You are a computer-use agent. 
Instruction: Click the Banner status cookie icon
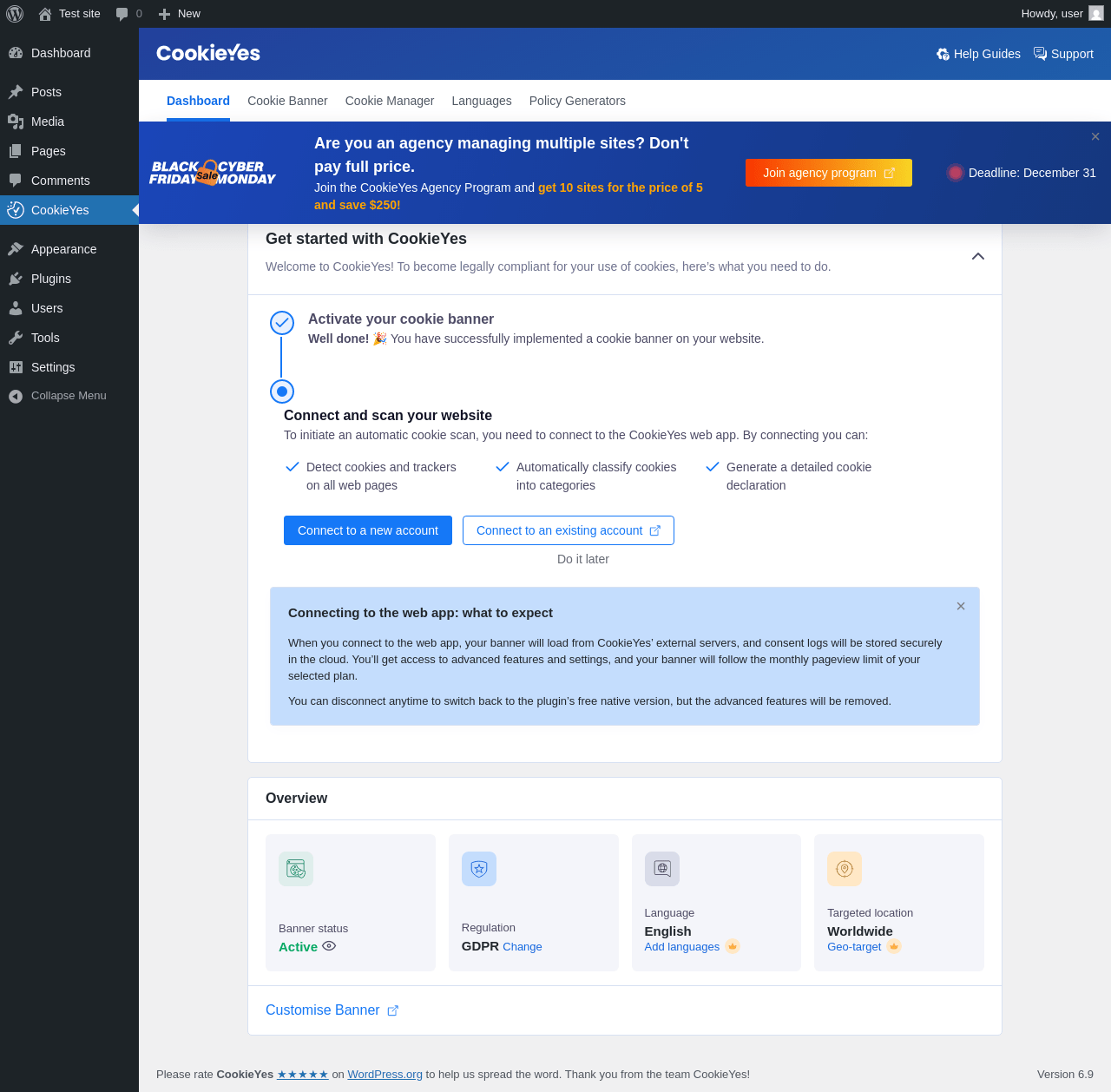296,869
